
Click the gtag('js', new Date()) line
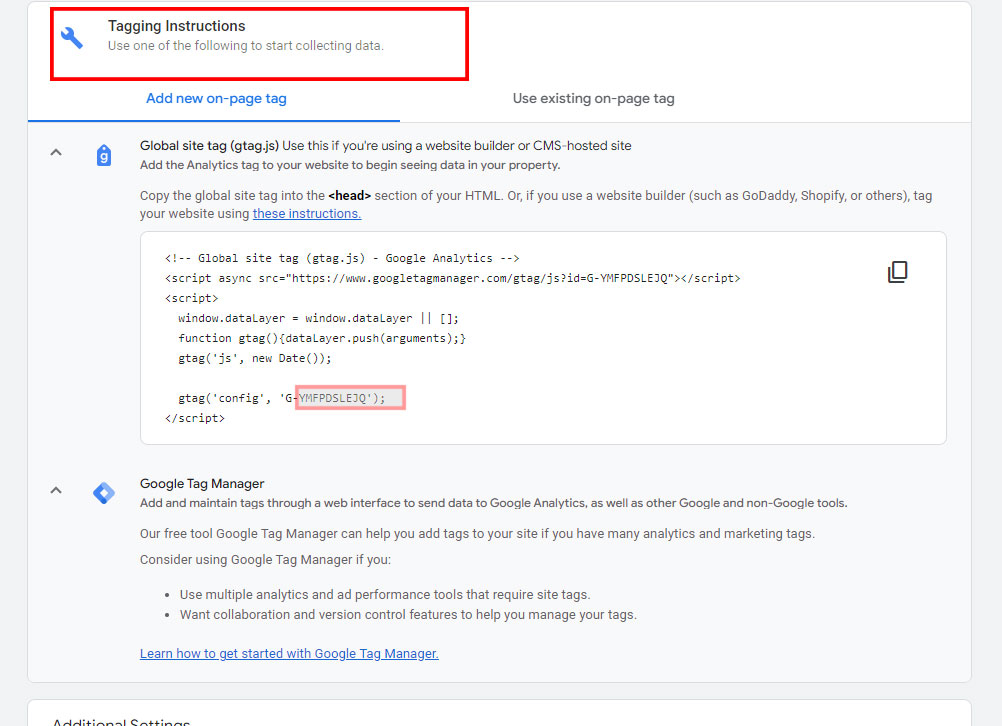point(255,358)
